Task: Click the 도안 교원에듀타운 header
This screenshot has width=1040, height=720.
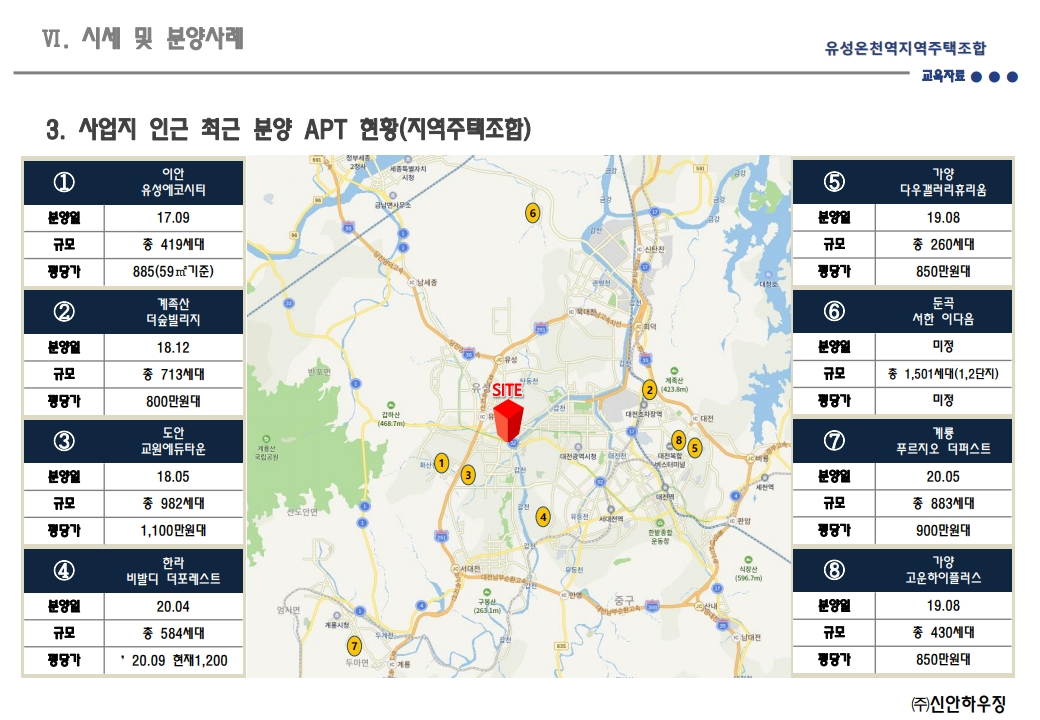Action: (173, 441)
